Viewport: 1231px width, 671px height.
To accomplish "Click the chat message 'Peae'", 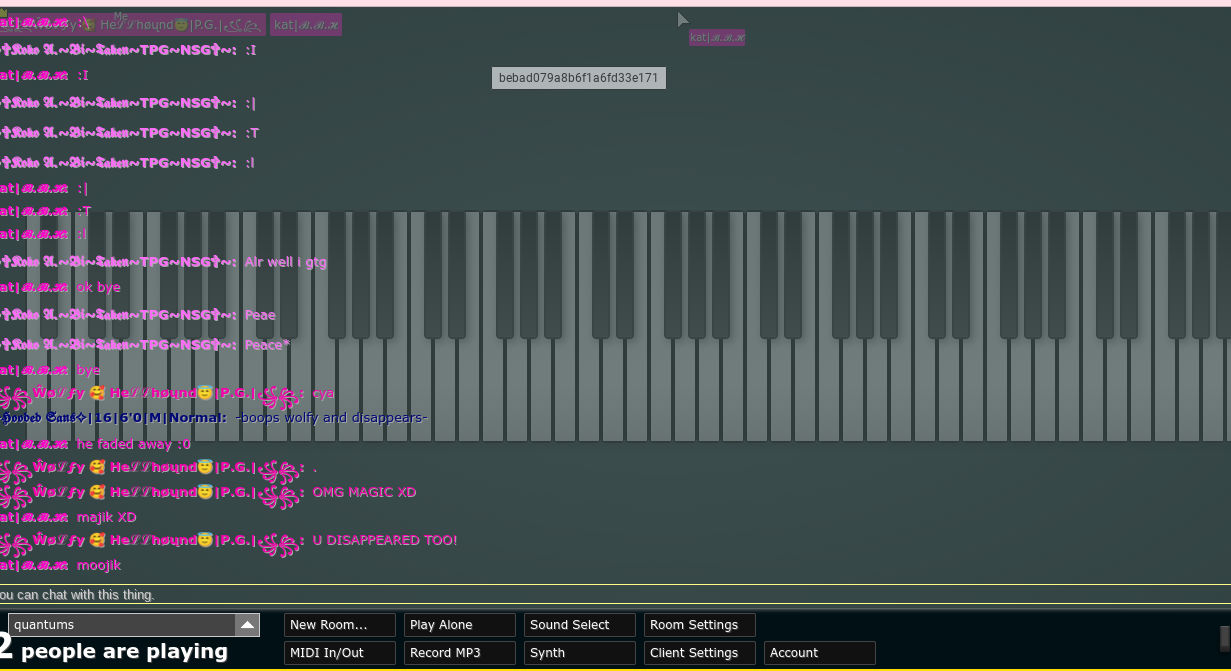I will tap(260, 315).
